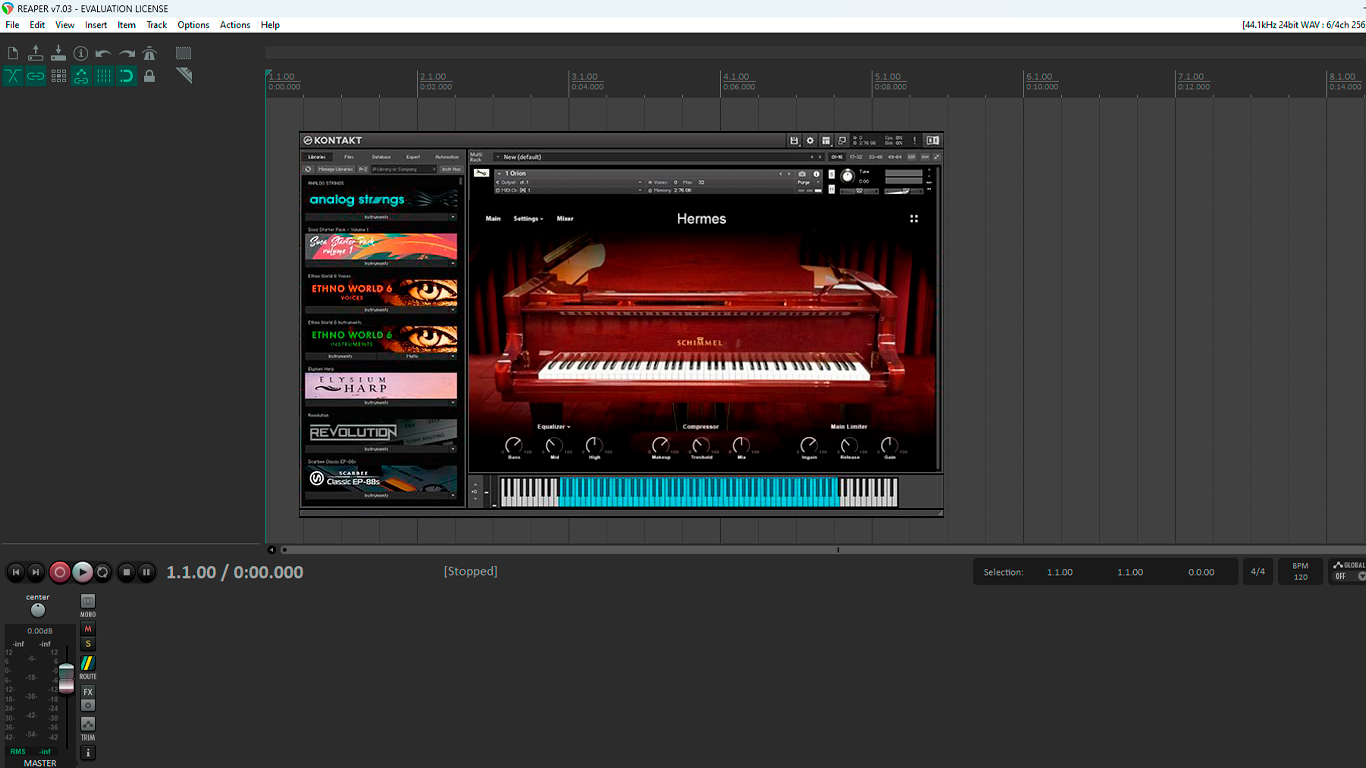The width and height of the screenshot is (1366, 768).
Task: Click the triangular ruler toolbar icon
Action: 183,76
